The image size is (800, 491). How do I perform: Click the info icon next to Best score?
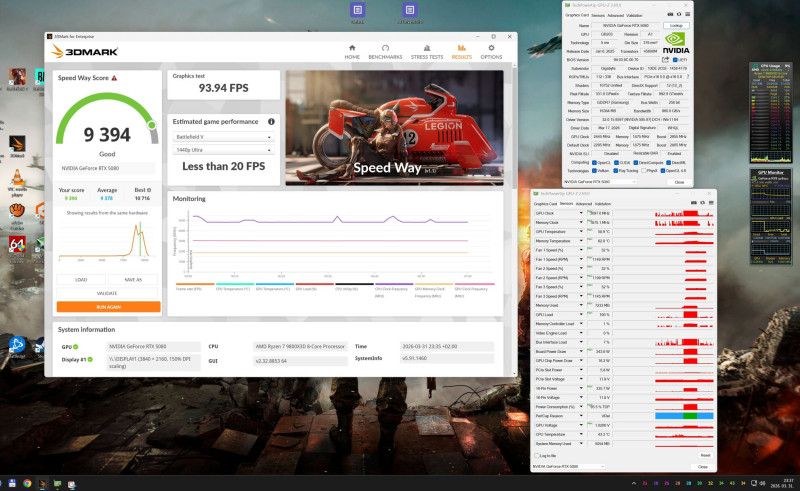149,190
